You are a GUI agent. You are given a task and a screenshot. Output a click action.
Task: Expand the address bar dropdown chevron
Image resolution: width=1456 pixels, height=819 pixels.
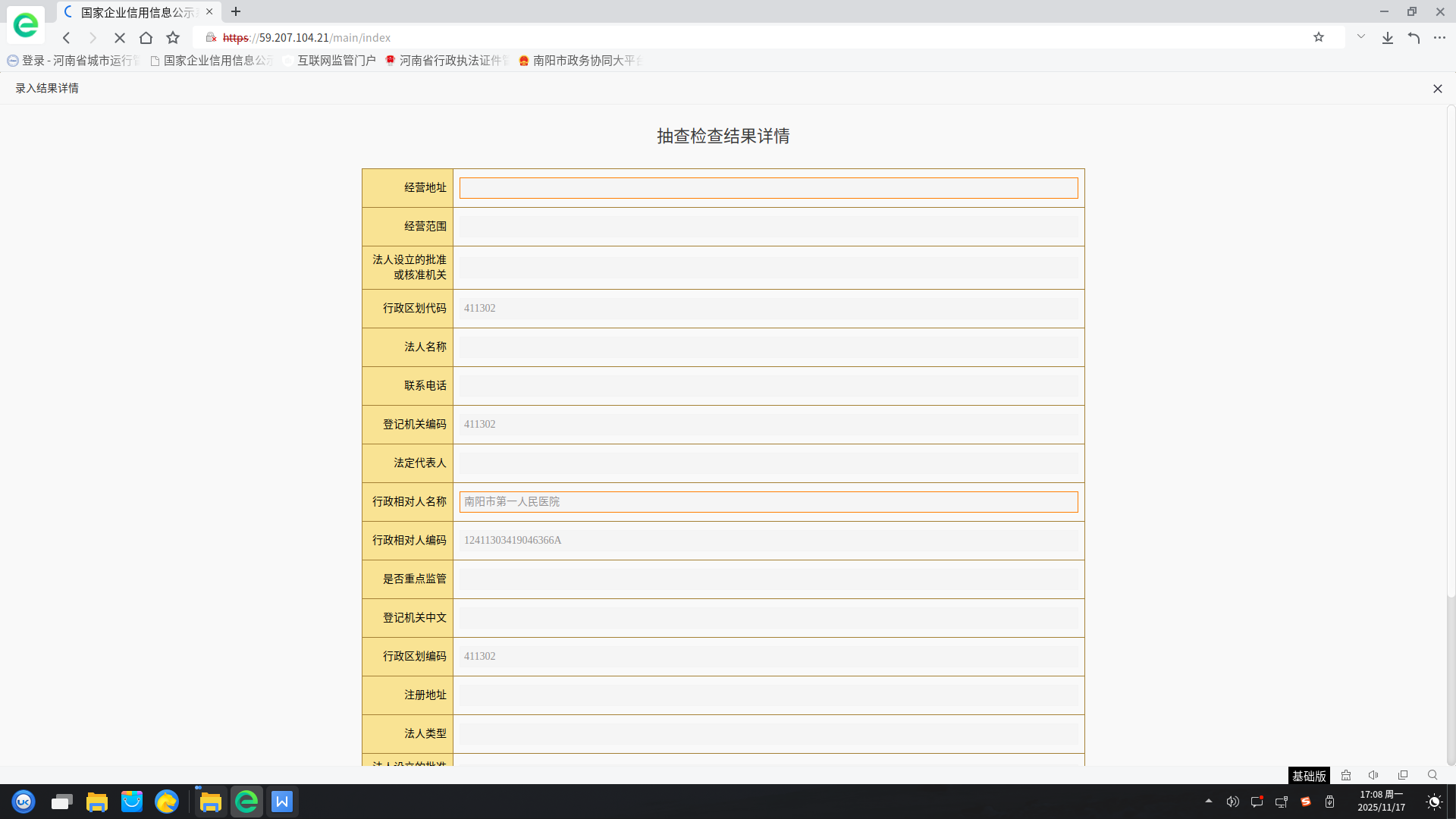point(1361,36)
